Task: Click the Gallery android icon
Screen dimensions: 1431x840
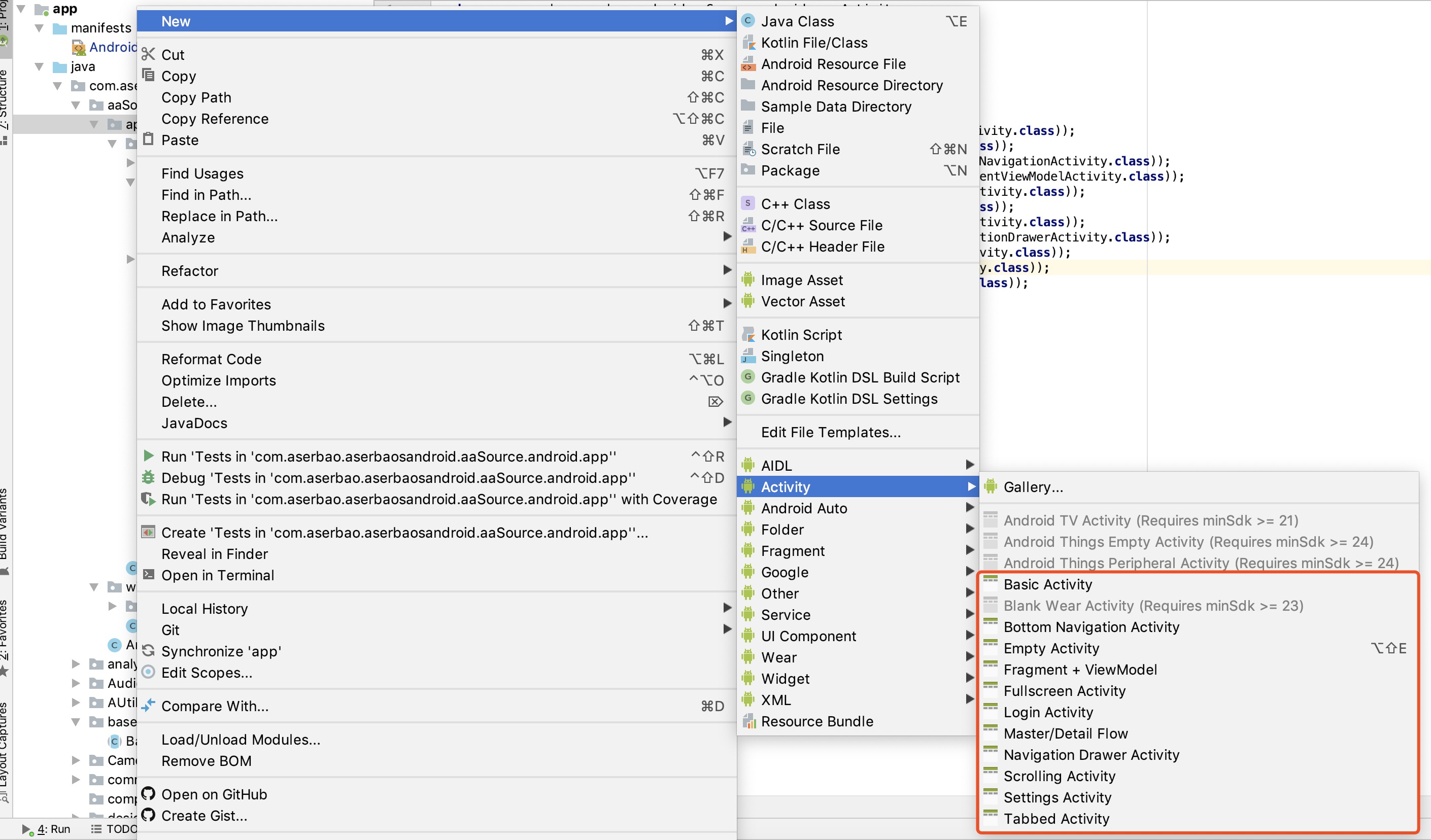Action: tap(991, 486)
